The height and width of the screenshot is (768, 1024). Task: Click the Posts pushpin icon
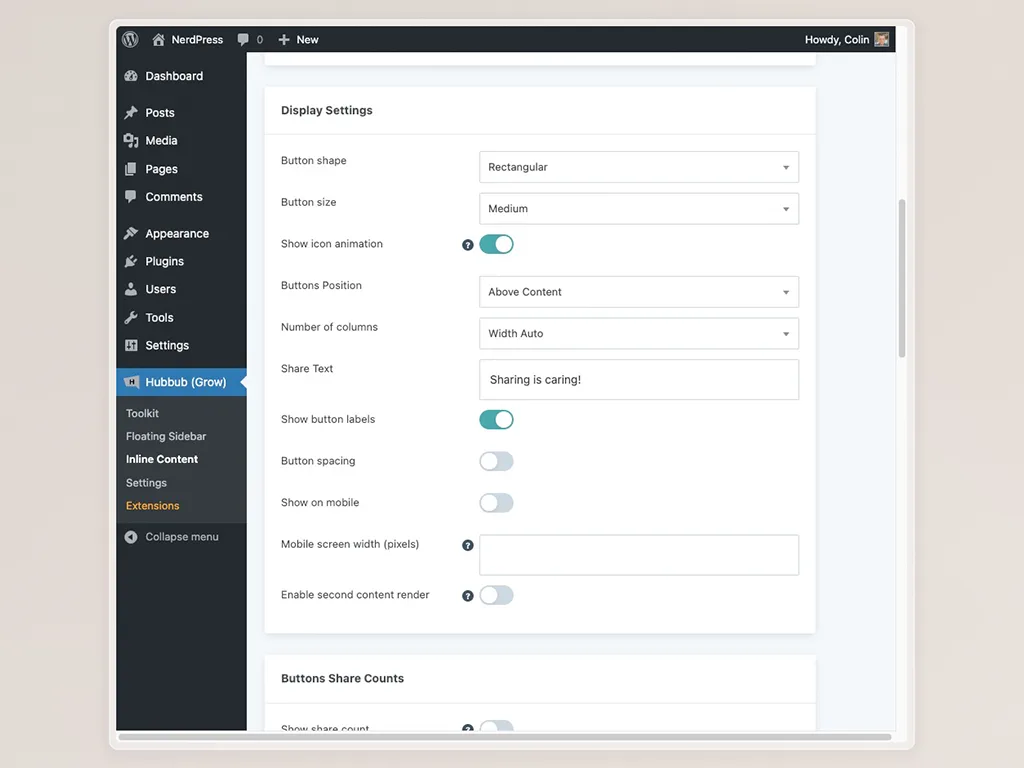(131, 112)
